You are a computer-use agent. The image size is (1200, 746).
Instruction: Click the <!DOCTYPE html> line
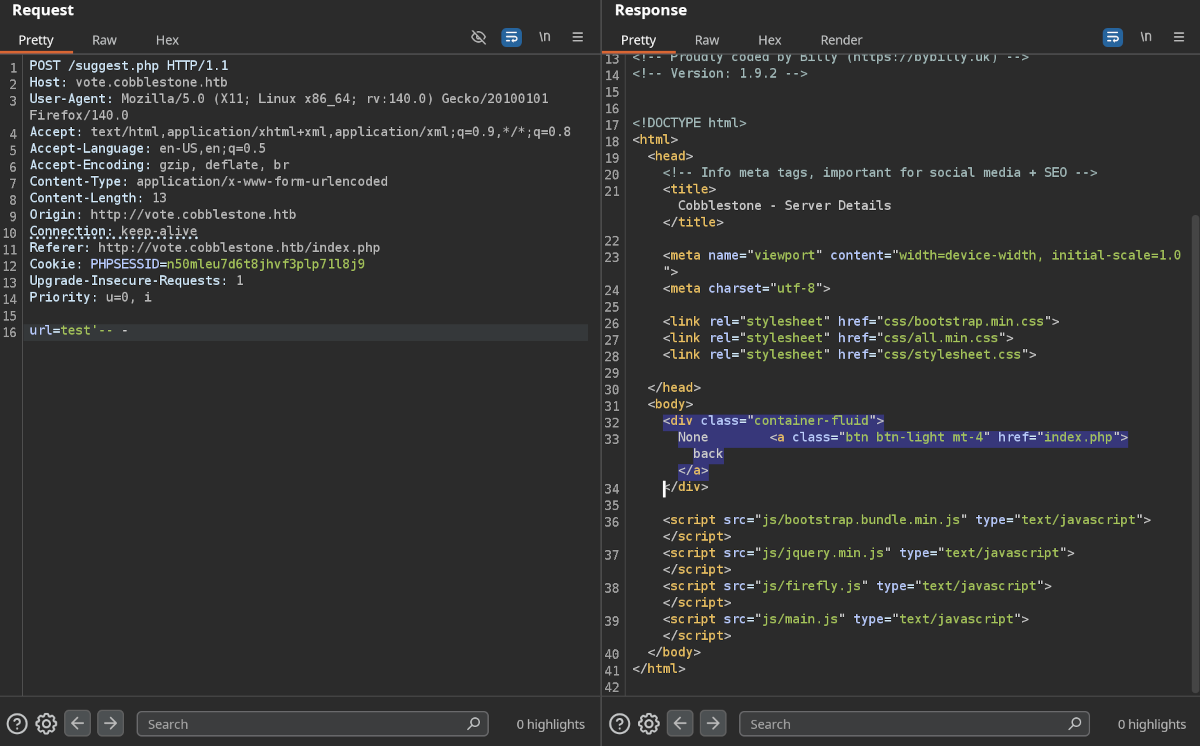pyautogui.click(x=689, y=123)
